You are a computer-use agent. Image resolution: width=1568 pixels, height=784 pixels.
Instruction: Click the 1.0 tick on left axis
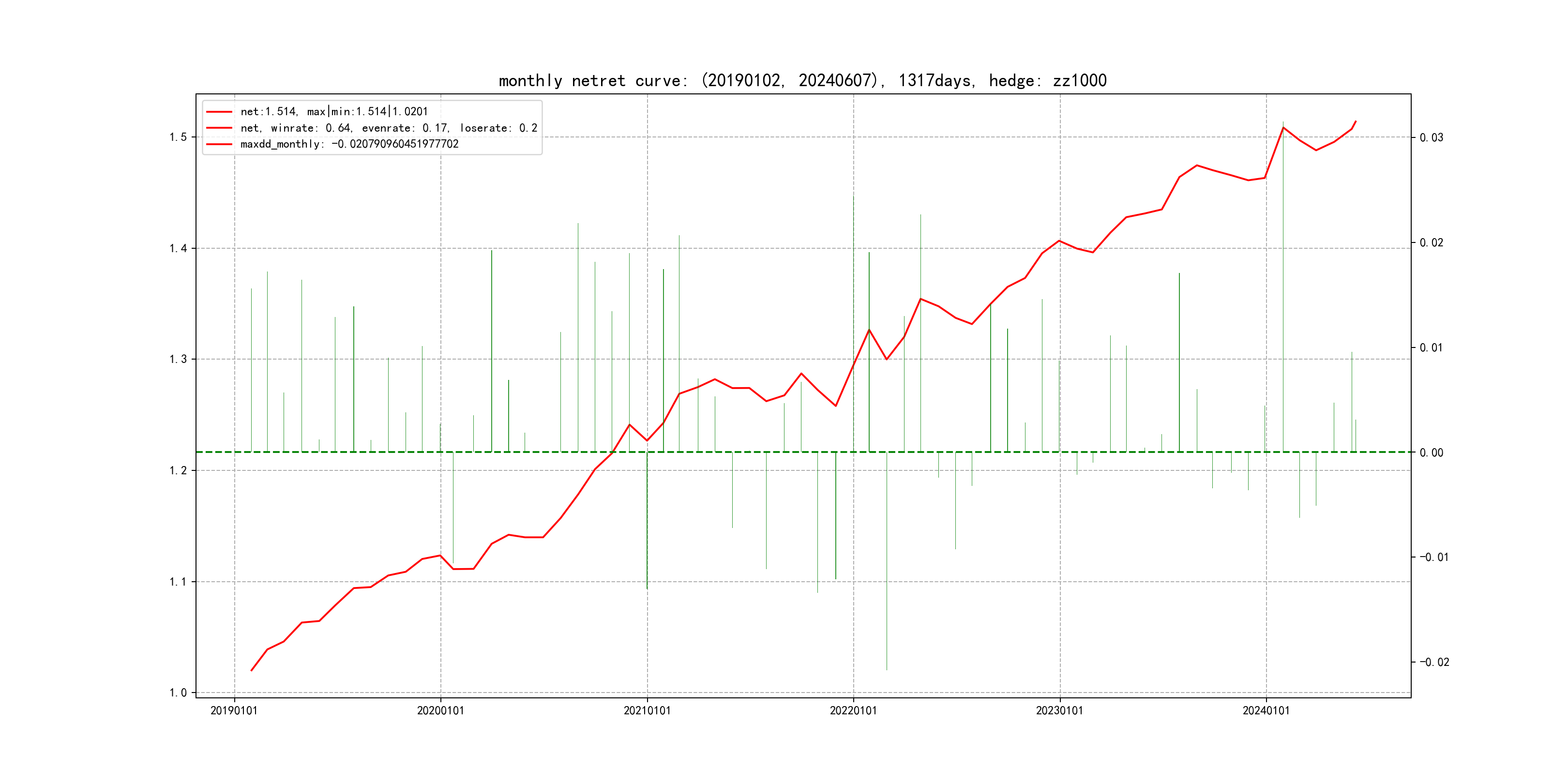[178, 693]
